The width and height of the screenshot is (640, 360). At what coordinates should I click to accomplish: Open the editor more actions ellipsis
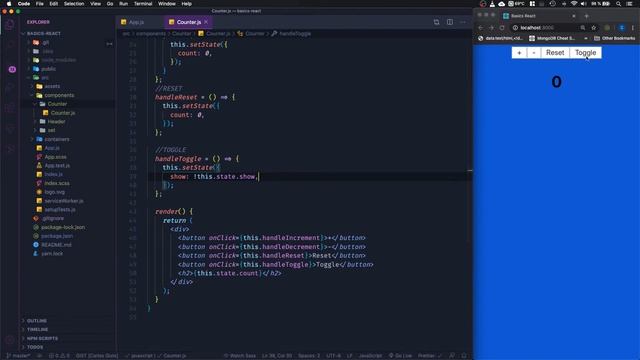(x=462, y=22)
